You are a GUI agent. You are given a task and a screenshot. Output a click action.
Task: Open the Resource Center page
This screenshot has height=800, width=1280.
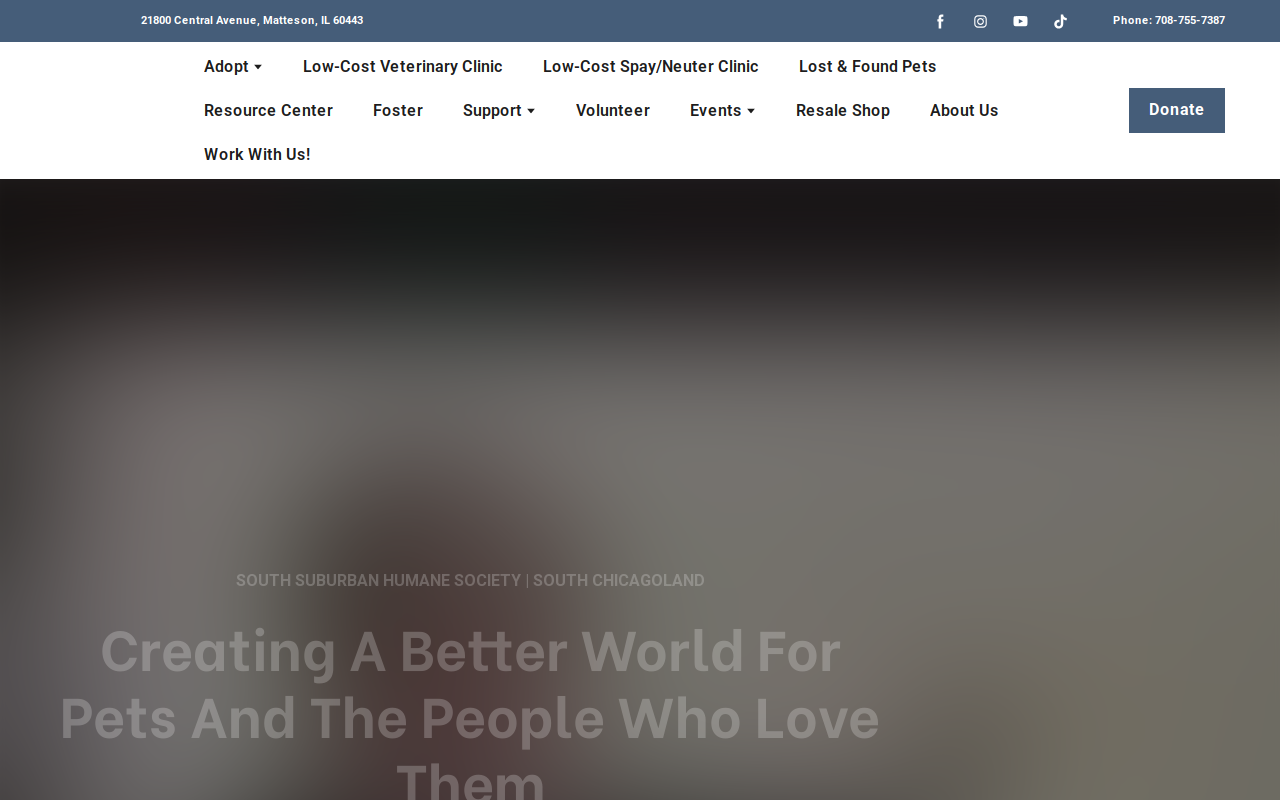pyautogui.click(x=268, y=110)
